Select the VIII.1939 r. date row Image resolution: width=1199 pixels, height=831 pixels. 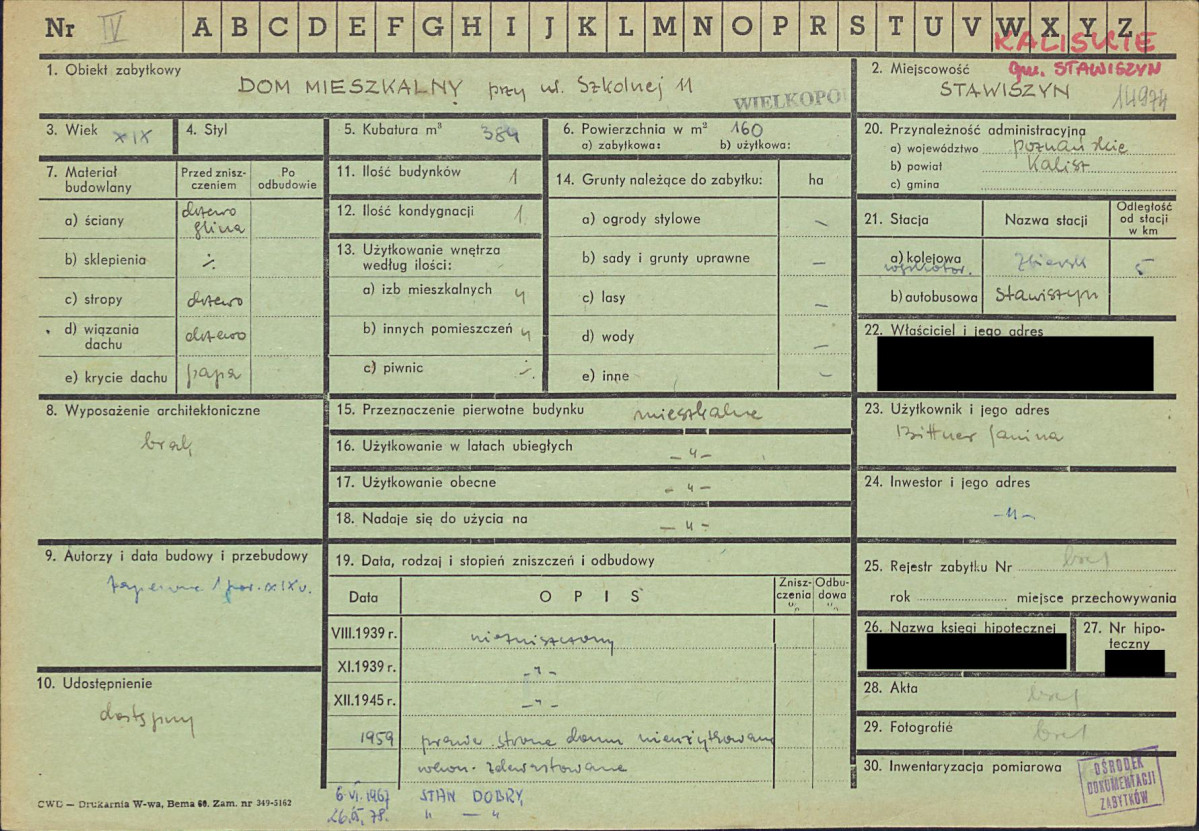click(364, 633)
